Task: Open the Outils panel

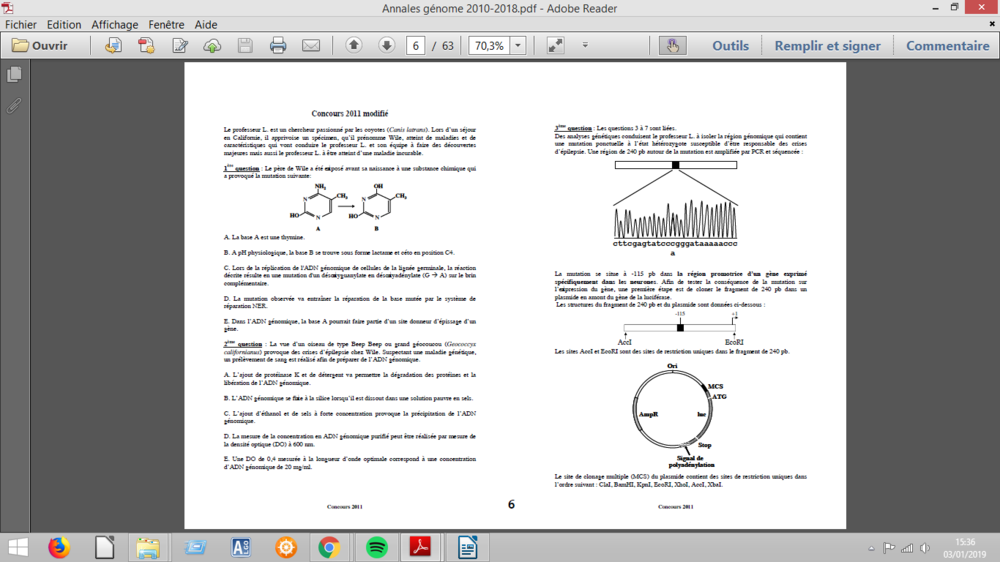Action: (x=730, y=46)
